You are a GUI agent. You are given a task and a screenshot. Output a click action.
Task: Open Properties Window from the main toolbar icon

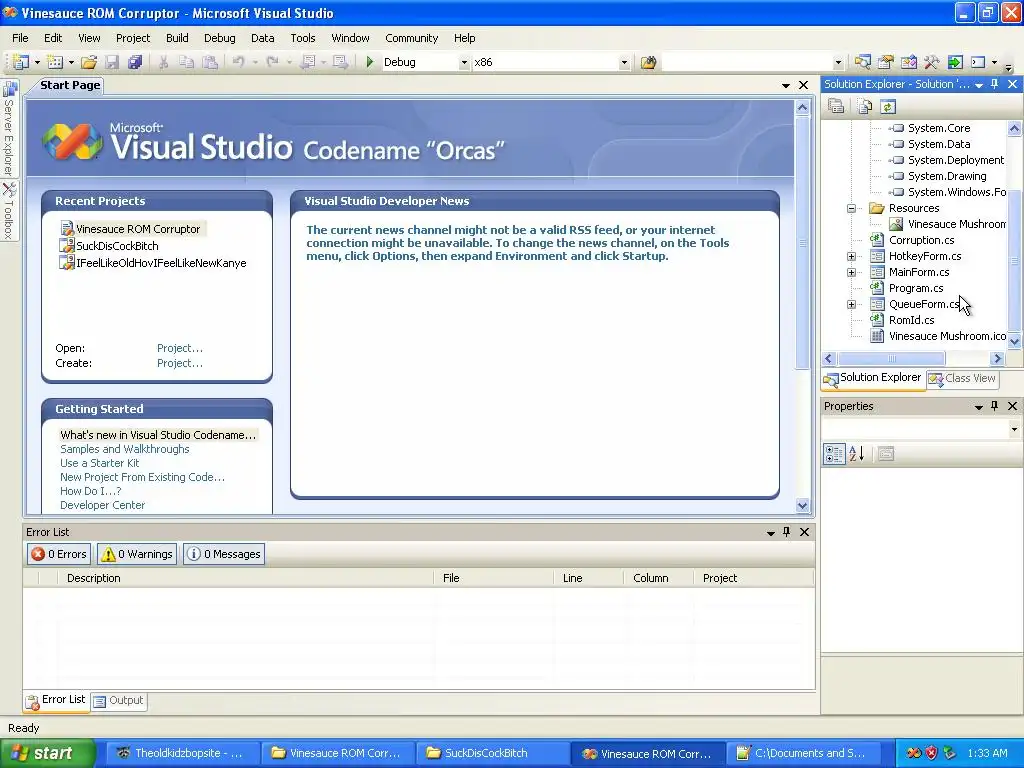(x=886, y=62)
